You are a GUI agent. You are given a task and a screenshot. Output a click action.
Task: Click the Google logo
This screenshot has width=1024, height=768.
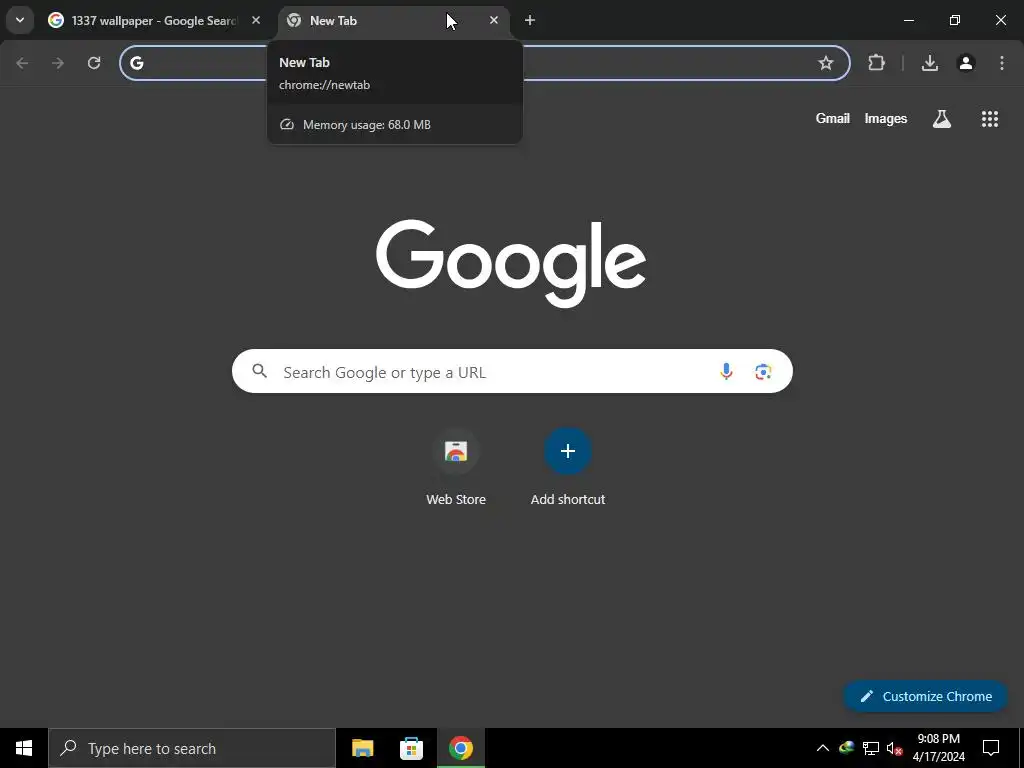pos(511,264)
